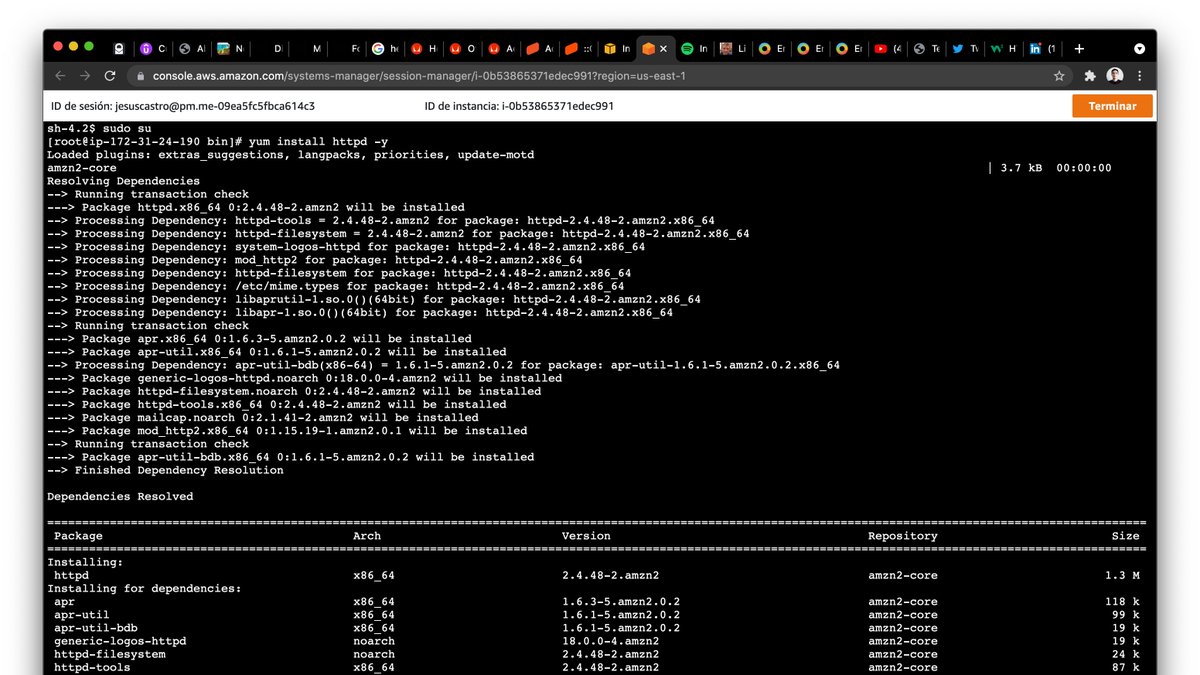1200x675 pixels.
Task: Switch to the YouTube tab
Action: tap(881, 48)
